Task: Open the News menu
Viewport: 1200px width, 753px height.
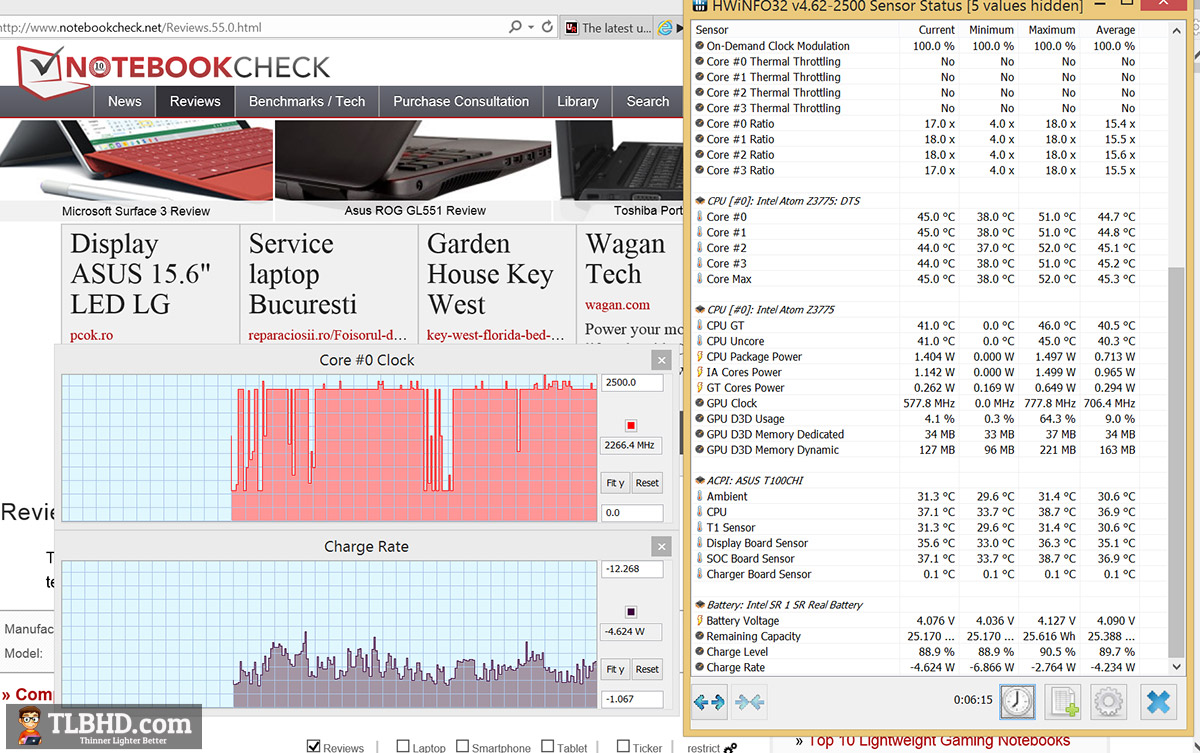Action: tap(125, 101)
